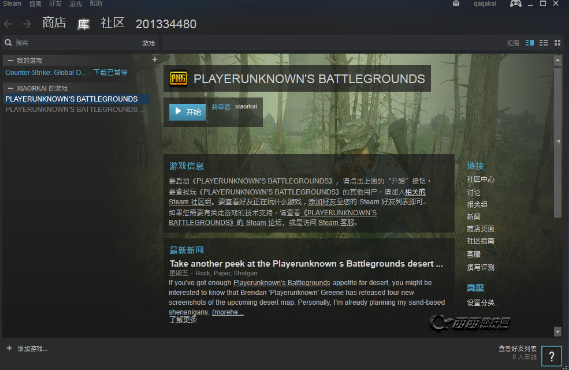Open the Steam 社区组 link in game info
Image resolution: width=569 pixels, height=370 pixels.
190,202
